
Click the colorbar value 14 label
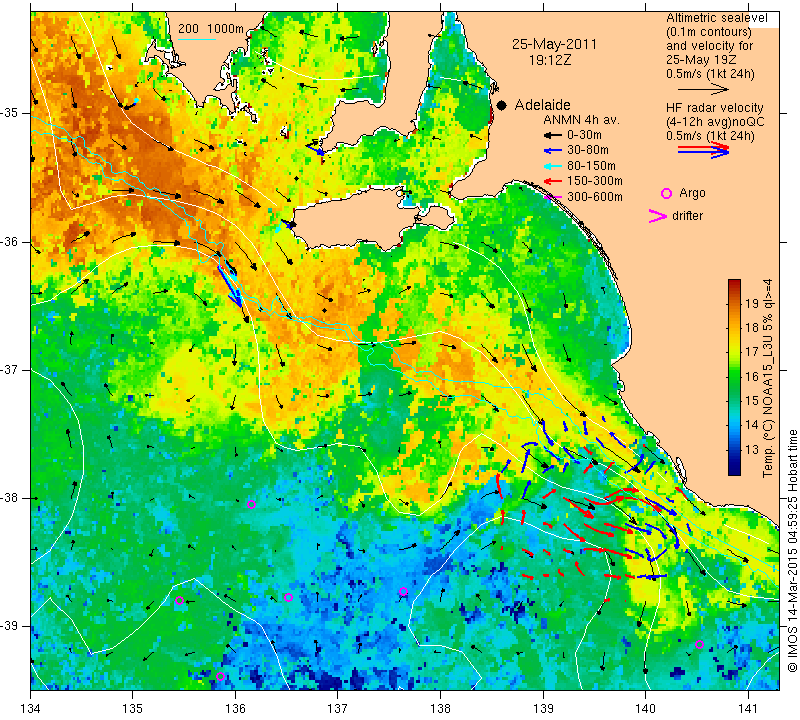coord(752,425)
